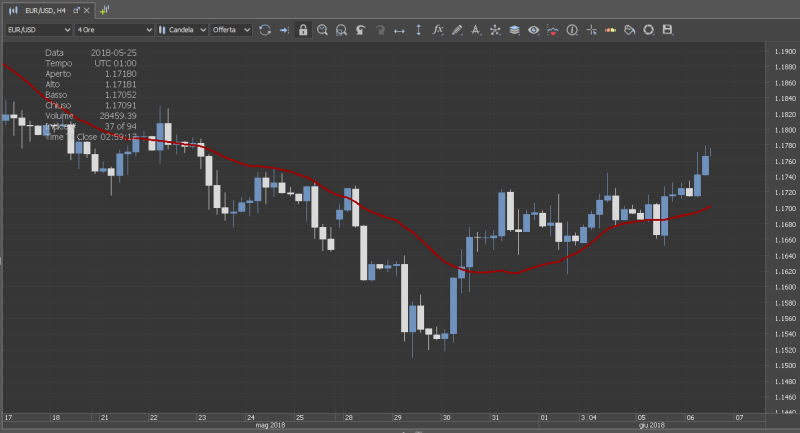Toggle the chart lock padlock icon
Image resolution: width=800 pixels, height=433 pixels.
tap(303, 30)
